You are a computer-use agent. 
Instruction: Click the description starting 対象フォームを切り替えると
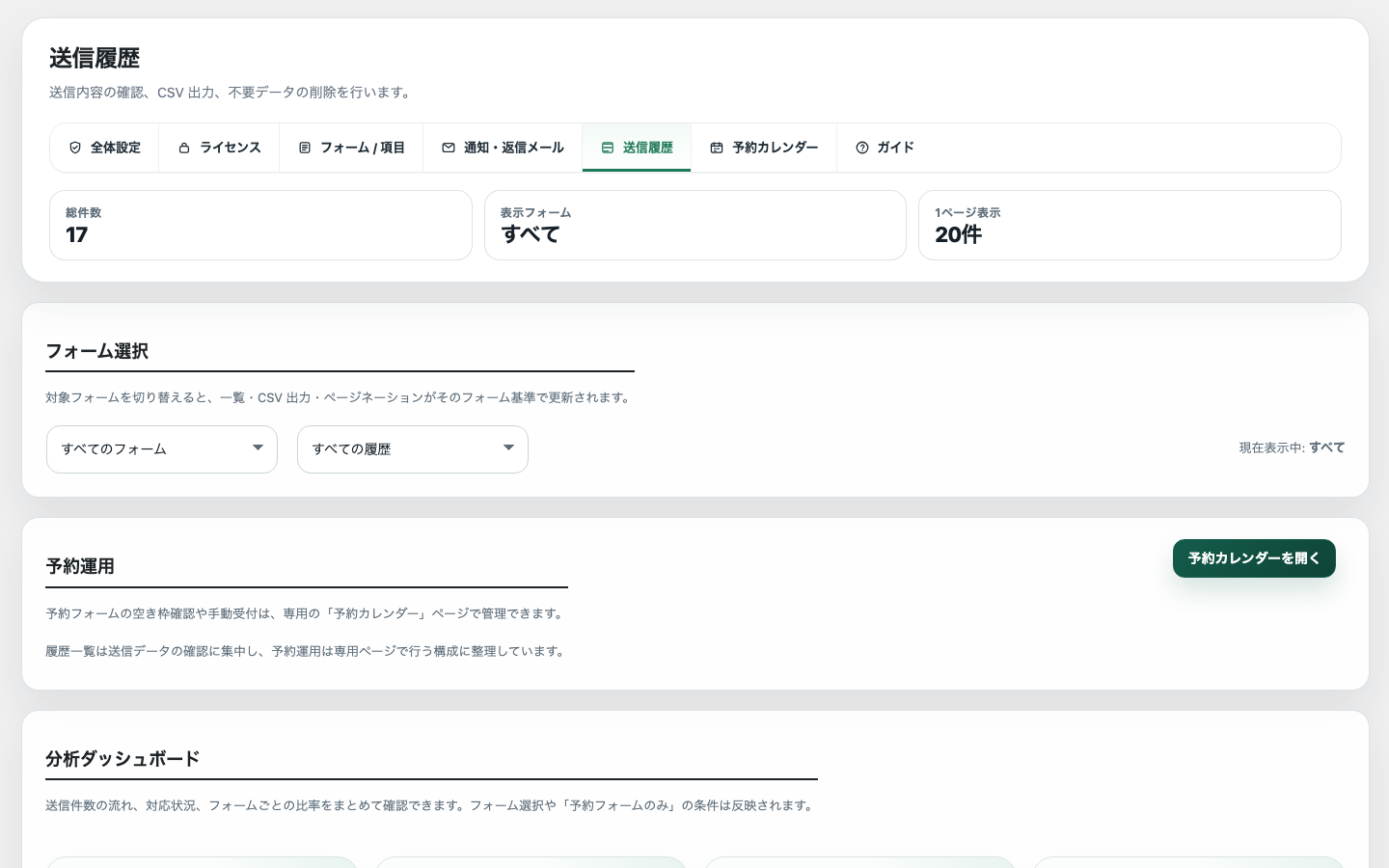[x=340, y=397]
